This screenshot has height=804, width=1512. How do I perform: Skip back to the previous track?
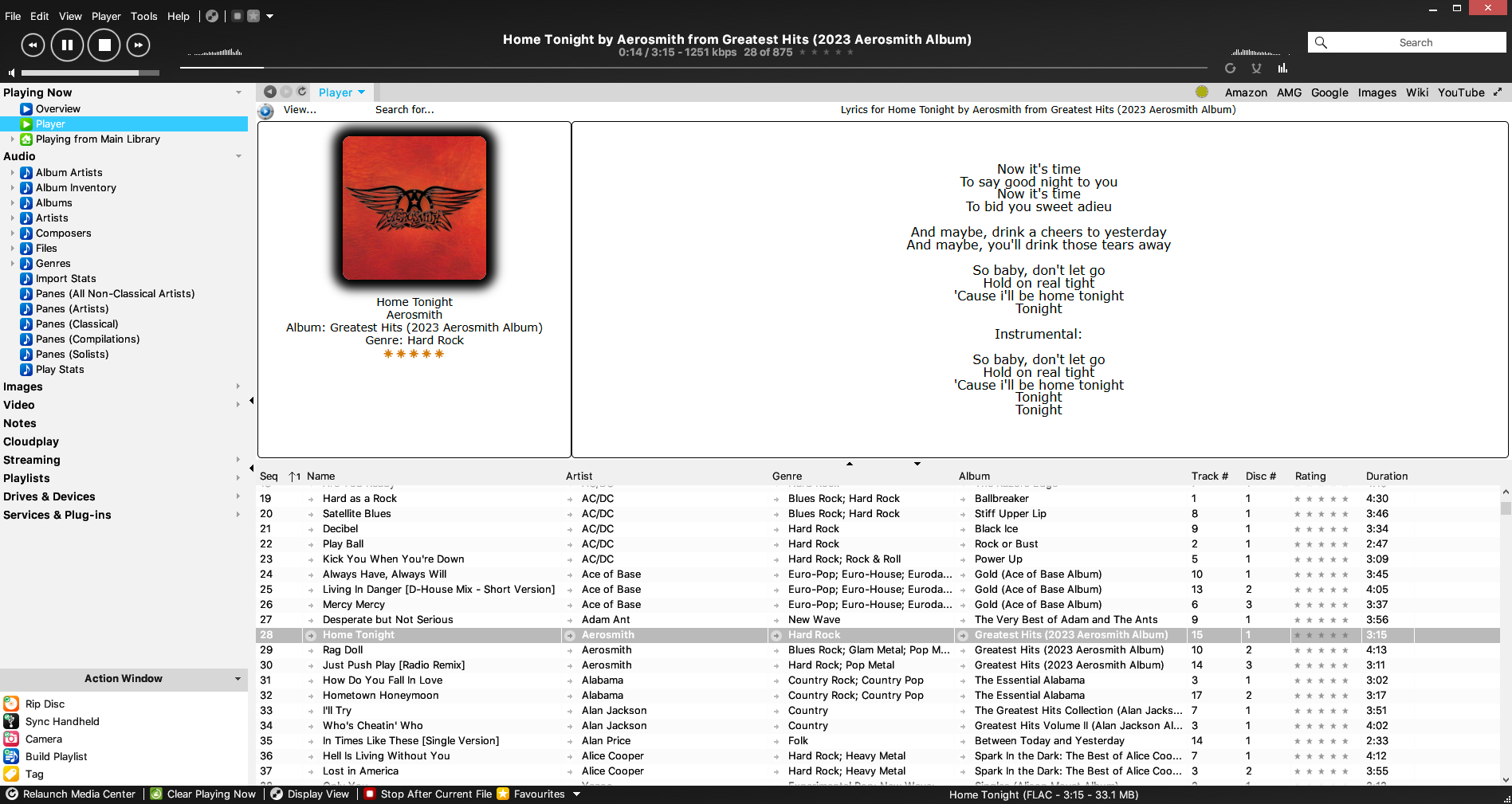(x=33, y=45)
